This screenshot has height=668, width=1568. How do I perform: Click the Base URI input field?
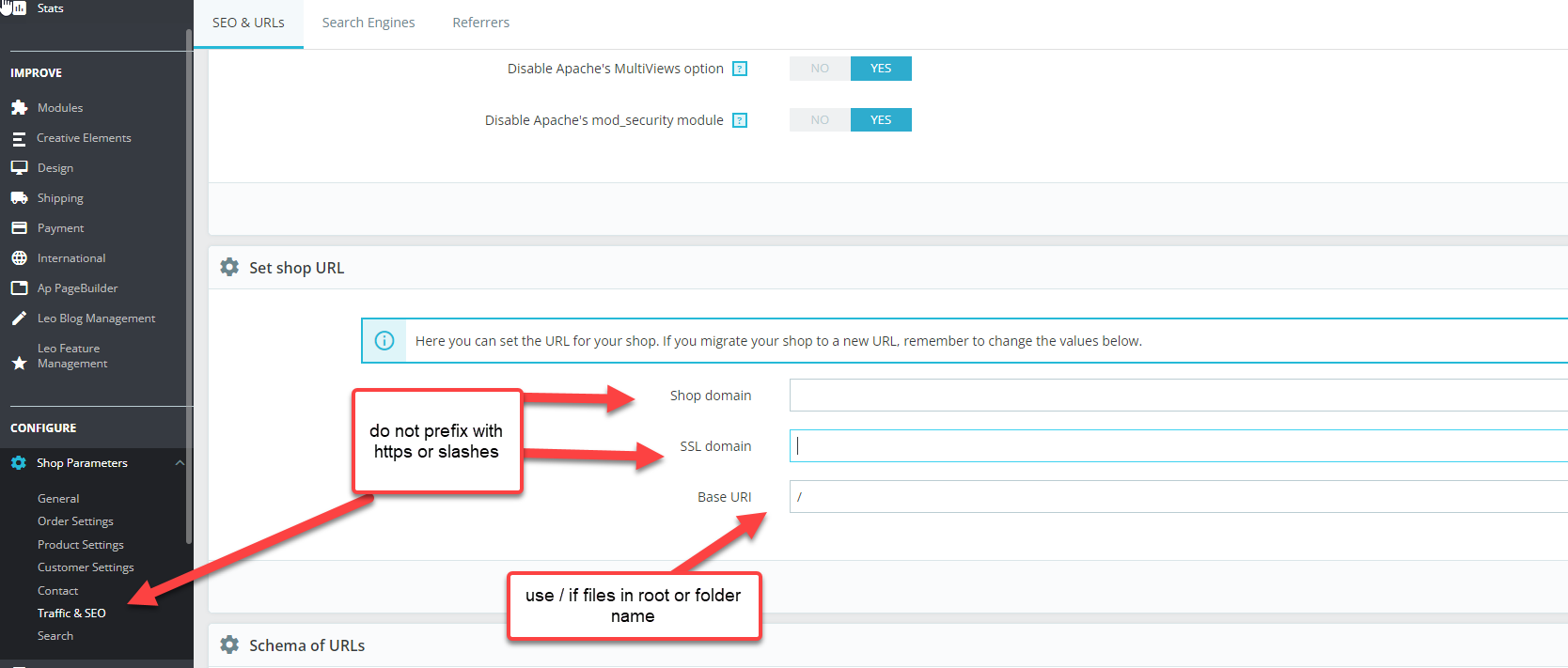coord(1178,497)
